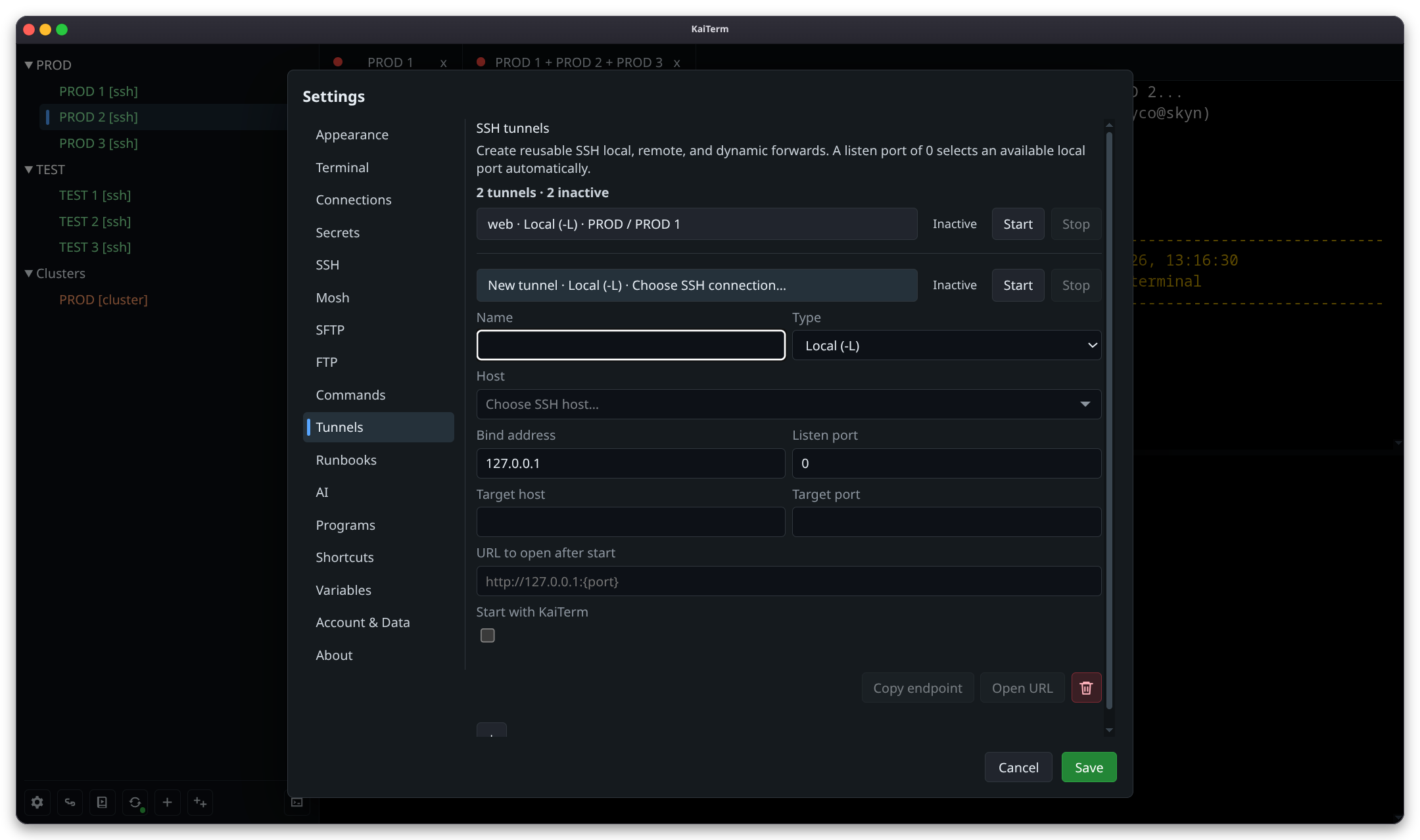This screenshot has width=1420, height=840.
Task: Close the PROD 1 + PROD 2 + PROD 3 tab
Action: click(x=676, y=63)
